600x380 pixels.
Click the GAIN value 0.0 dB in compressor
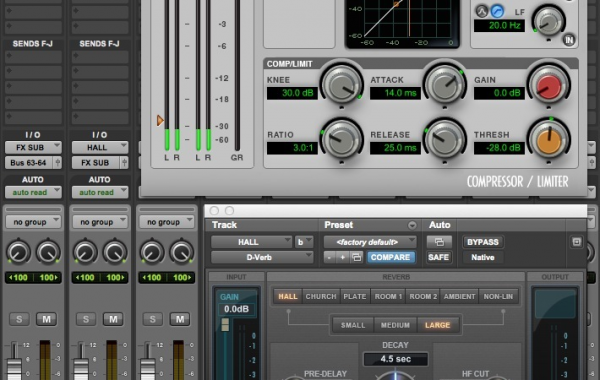(x=499, y=93)
